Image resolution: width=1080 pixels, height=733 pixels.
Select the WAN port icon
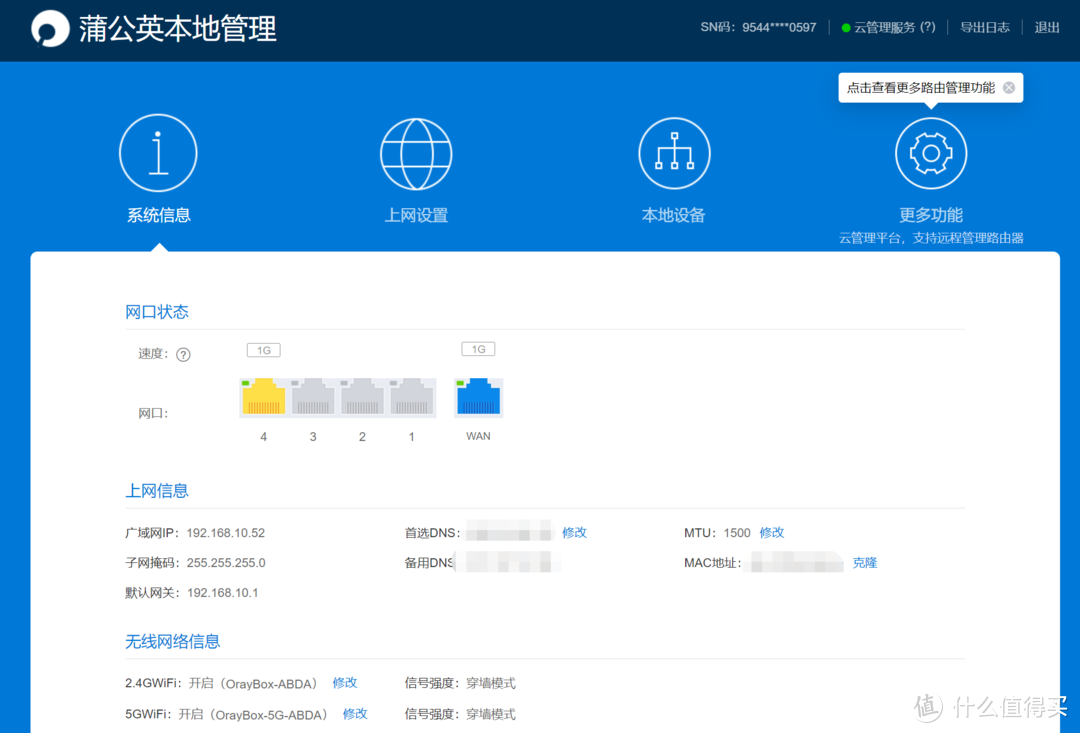pos(478,396)
